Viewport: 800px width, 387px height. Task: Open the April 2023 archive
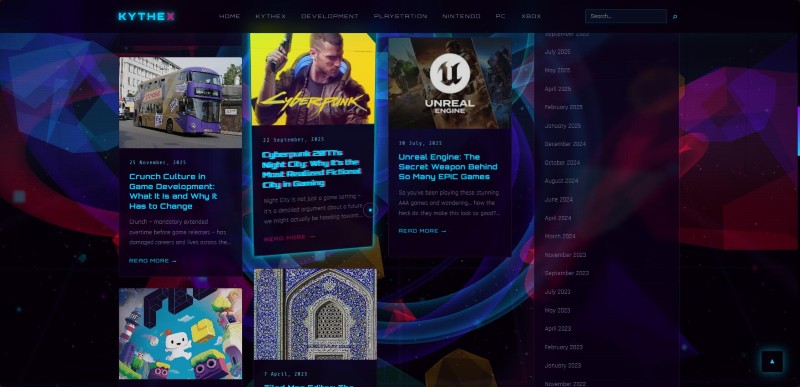(558, 328)
